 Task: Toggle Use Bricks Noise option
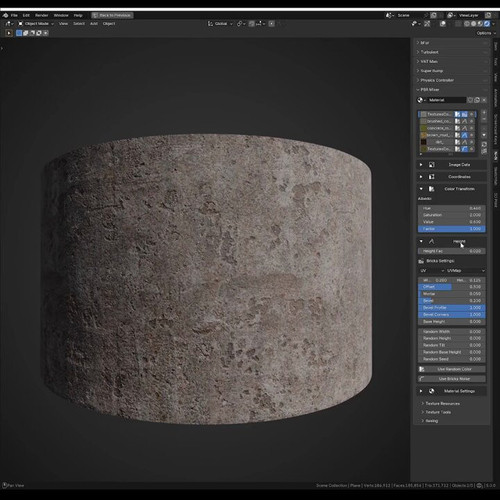(x=452, y=379)
